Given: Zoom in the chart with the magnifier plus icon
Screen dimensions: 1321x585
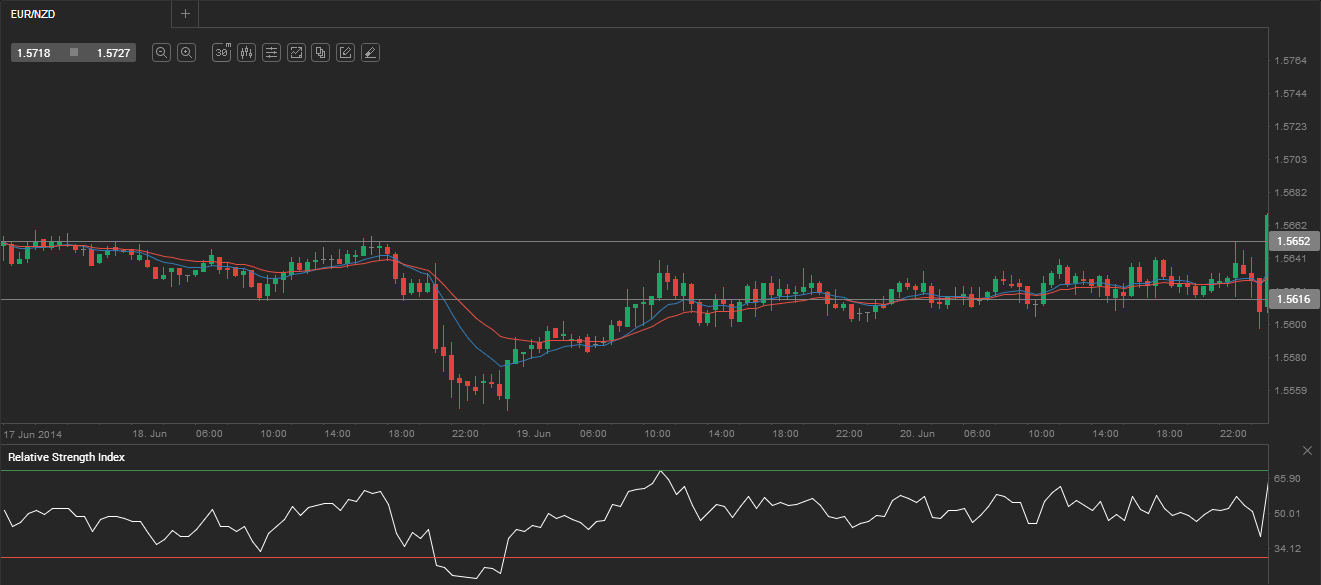Looking at the screenshot, I should [x=186, y=53].
